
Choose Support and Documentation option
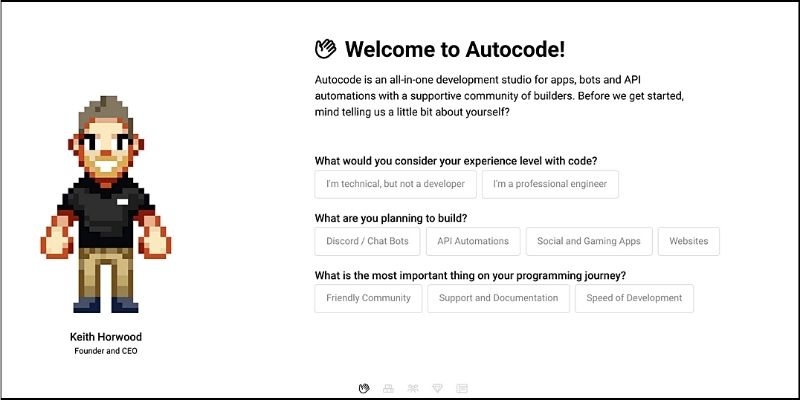[498, 298]
